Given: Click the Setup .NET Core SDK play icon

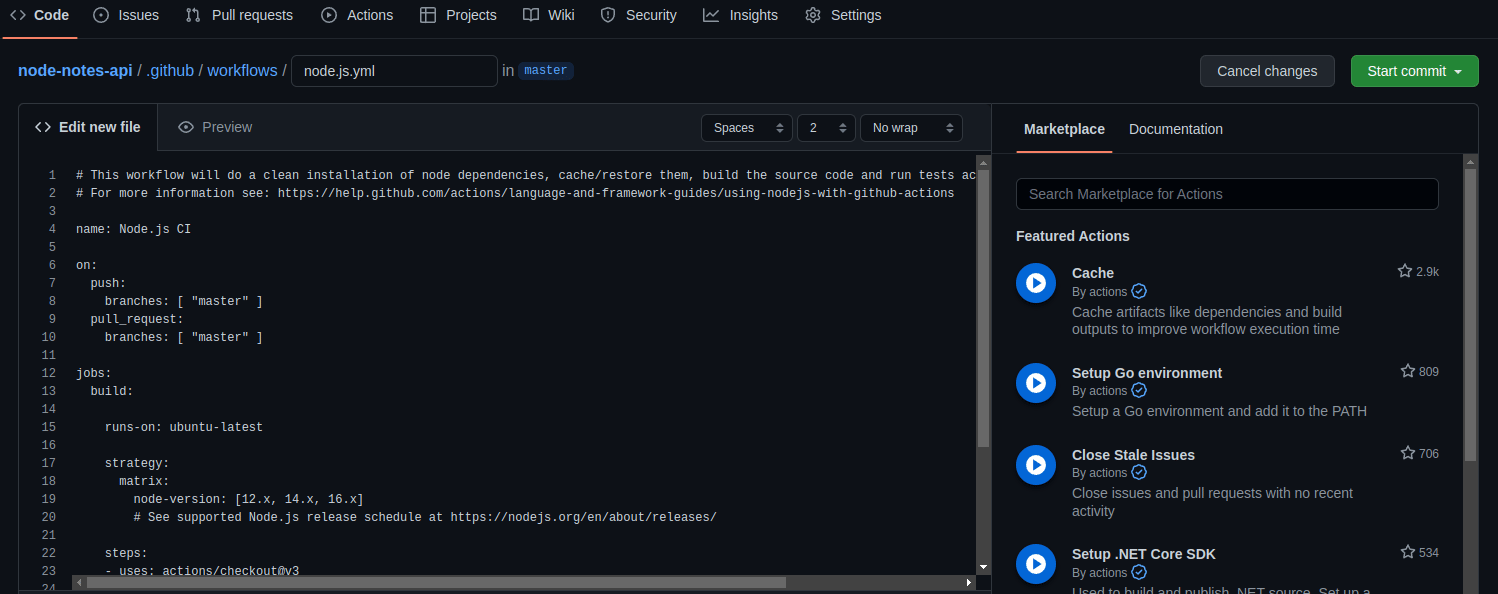Looking at the screenshot, I should pyautogui.click(x=1036, y=564).
